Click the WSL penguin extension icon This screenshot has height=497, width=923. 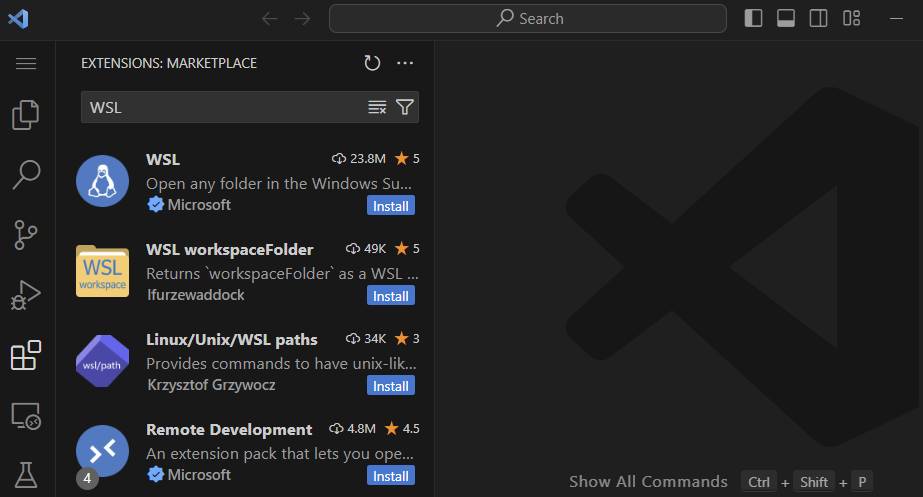pos(102,181)
